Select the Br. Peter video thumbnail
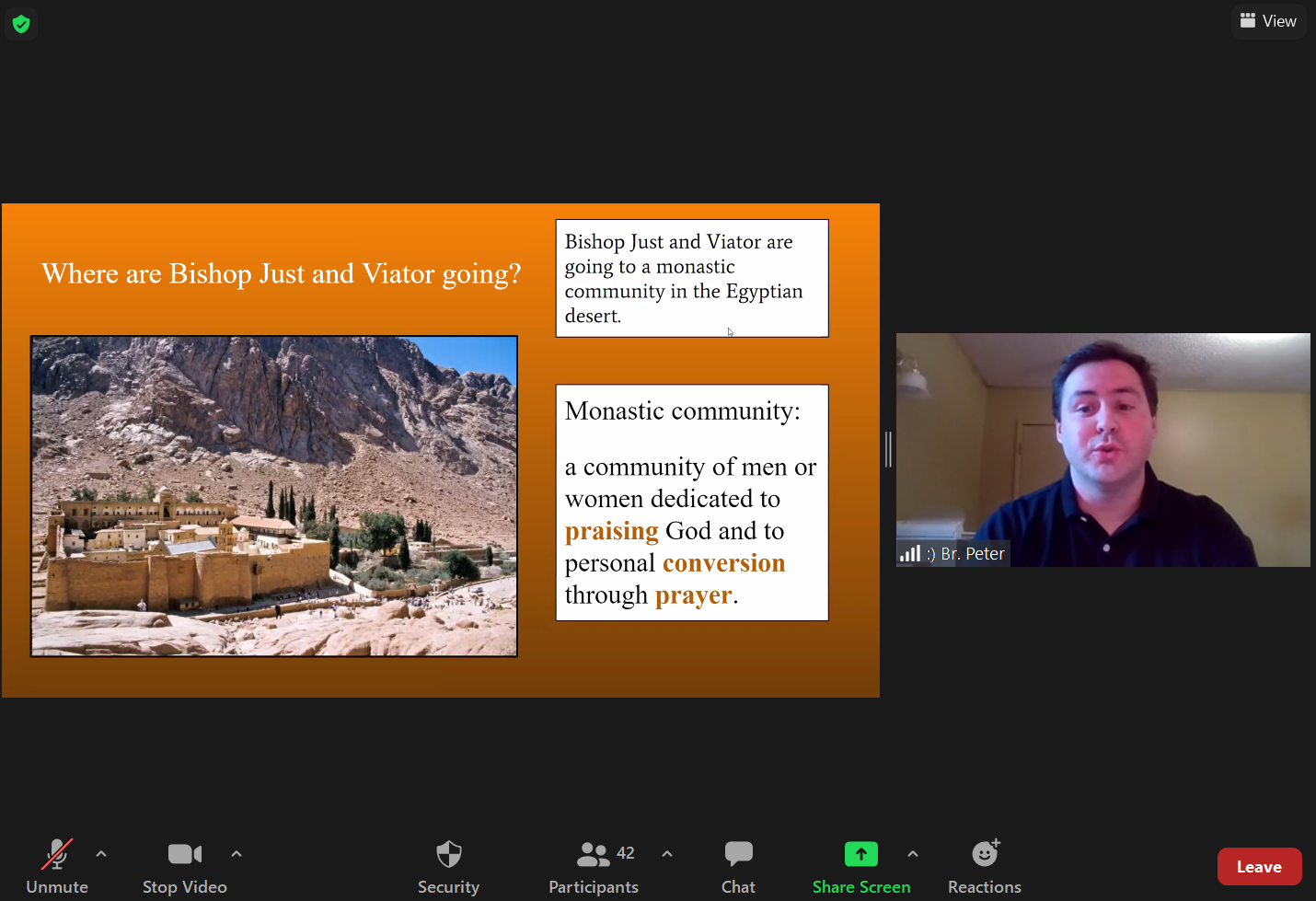 pyautogui.click(x=1103, y=450)
